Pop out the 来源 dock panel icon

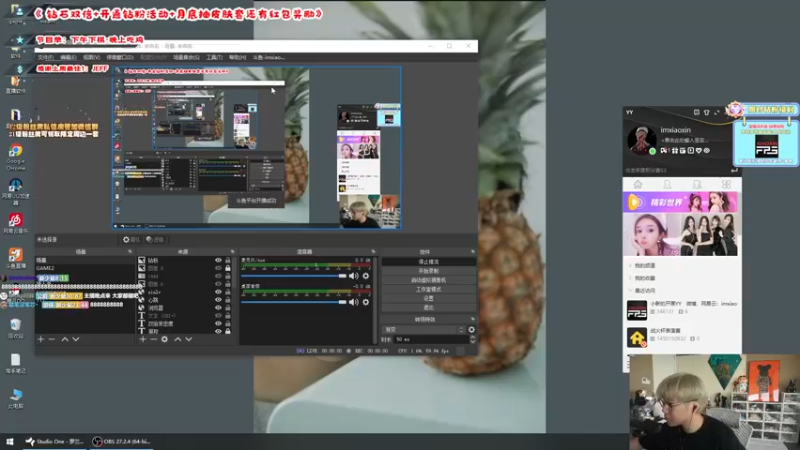[232, 252]
